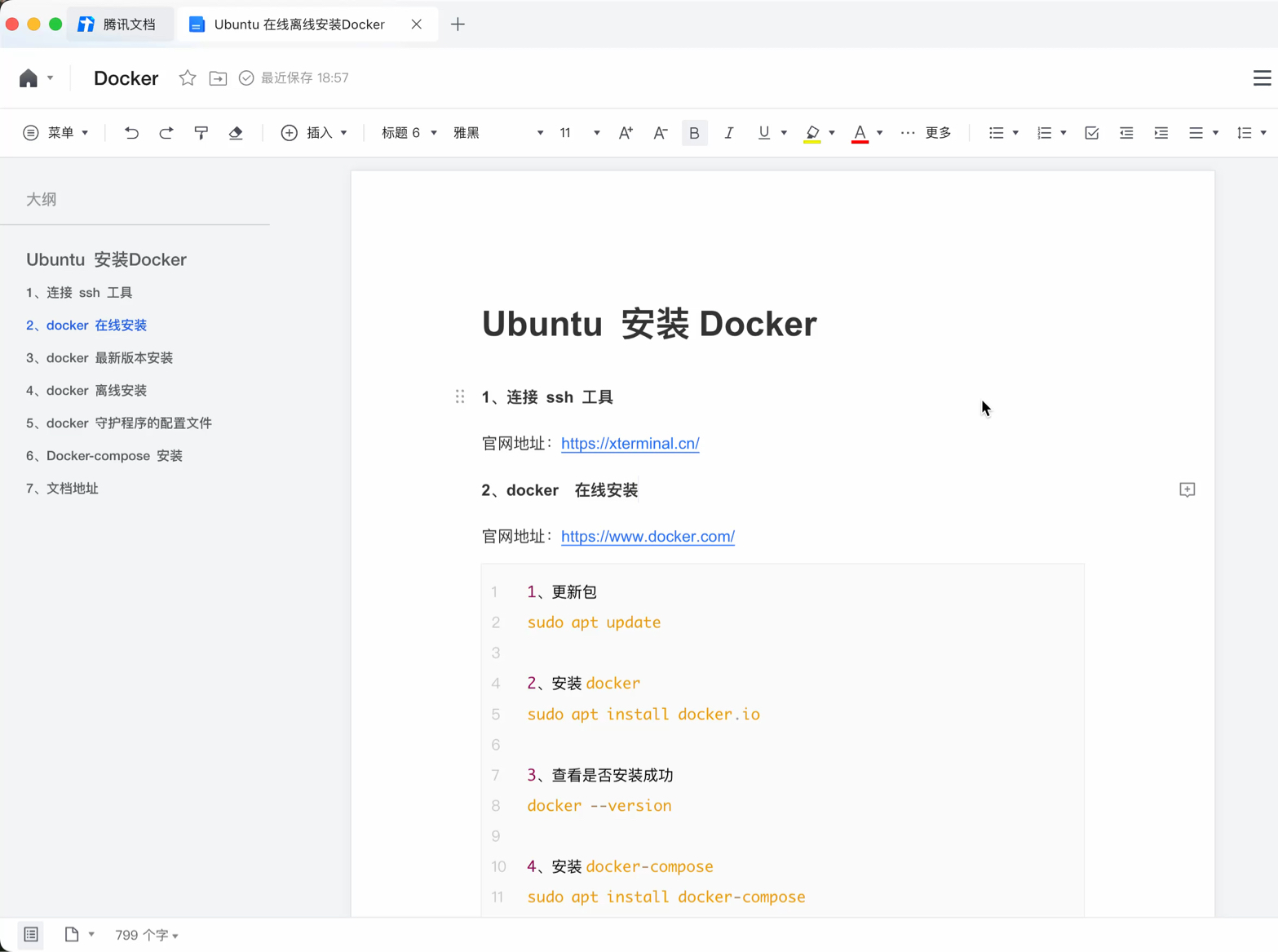Go to outline item 6、Docker-compose 安装
Viewport: 1278px width, 952px height.
(104, 455)
